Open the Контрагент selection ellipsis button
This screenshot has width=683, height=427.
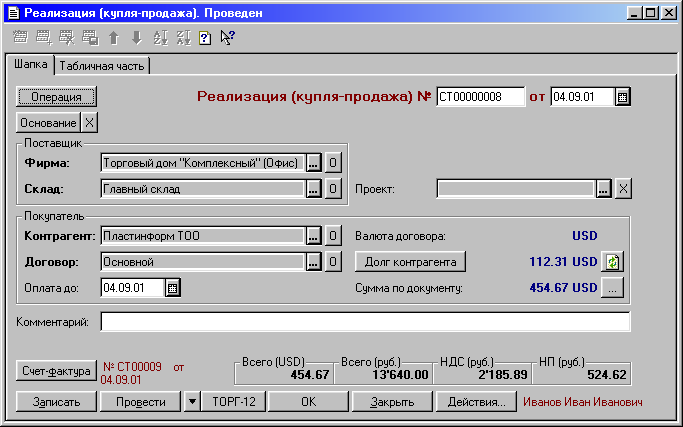(314, 236)
